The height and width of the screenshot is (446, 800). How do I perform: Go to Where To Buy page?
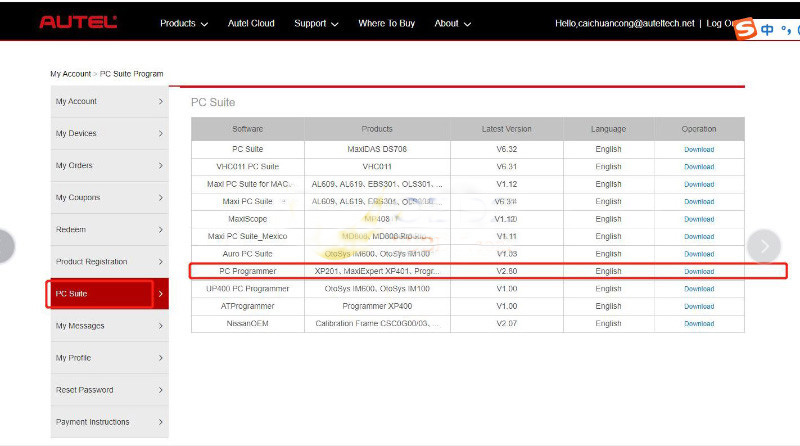[386, 23]
